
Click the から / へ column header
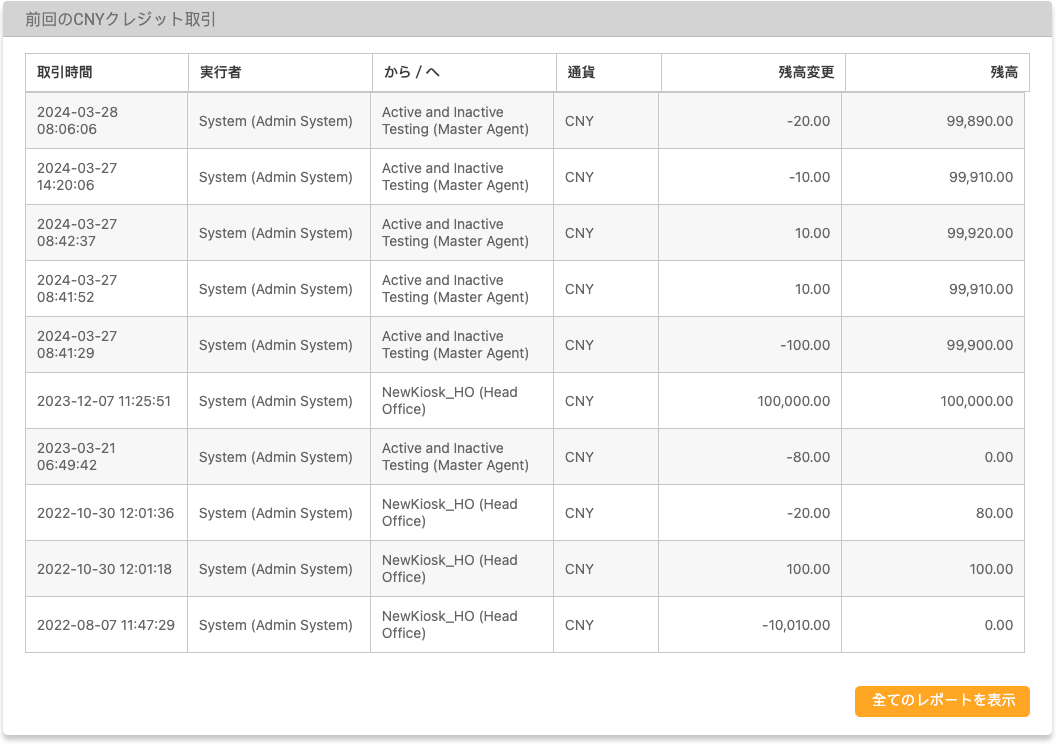pyautogui.click(x=412, y=72)
